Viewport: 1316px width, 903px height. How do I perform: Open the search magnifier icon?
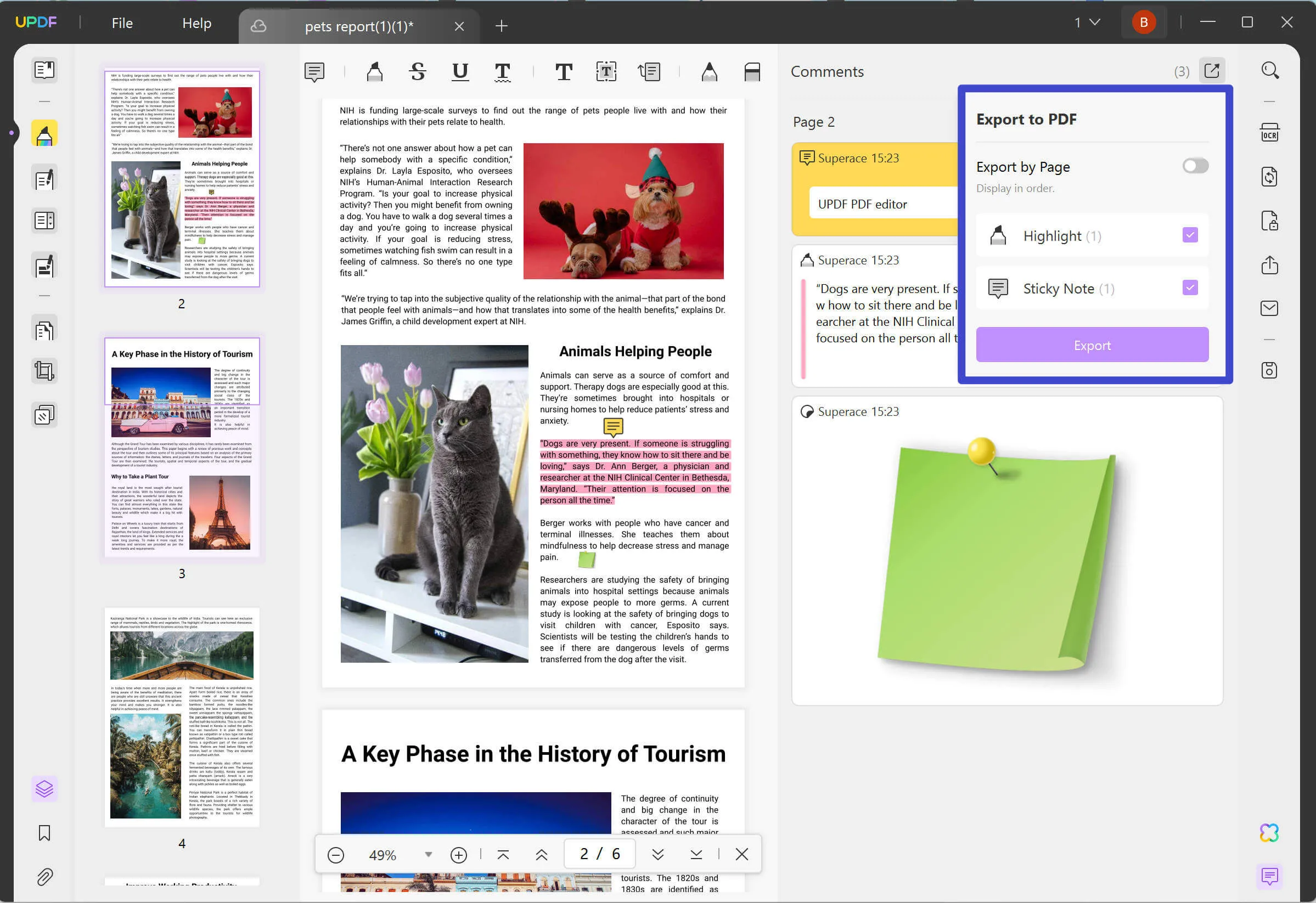1269,71
